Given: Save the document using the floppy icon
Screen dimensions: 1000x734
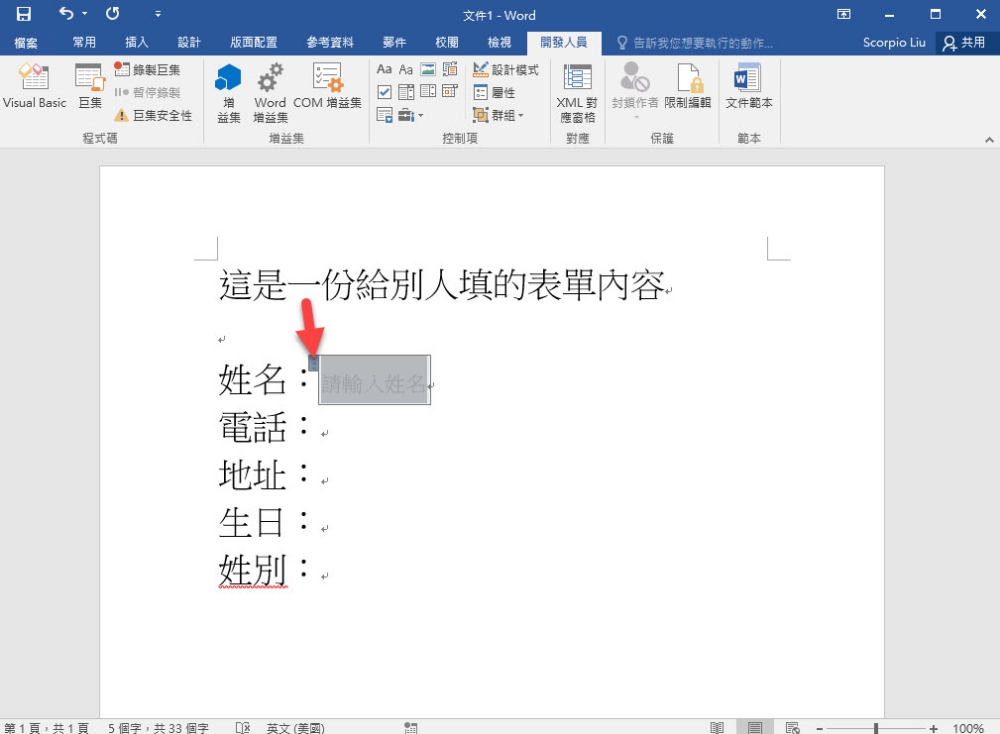Looking at the screenshot, I should (x=24, y=14).
